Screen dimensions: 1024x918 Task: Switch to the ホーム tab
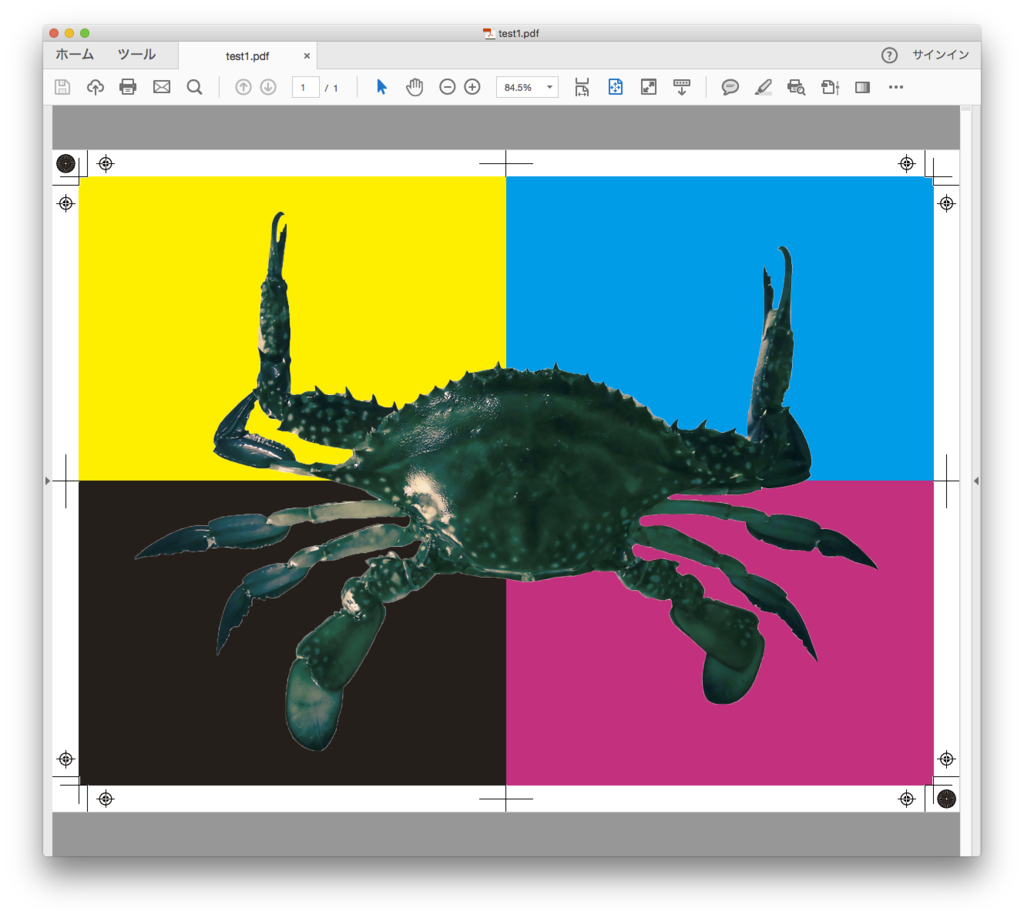[x=74, y=55]
